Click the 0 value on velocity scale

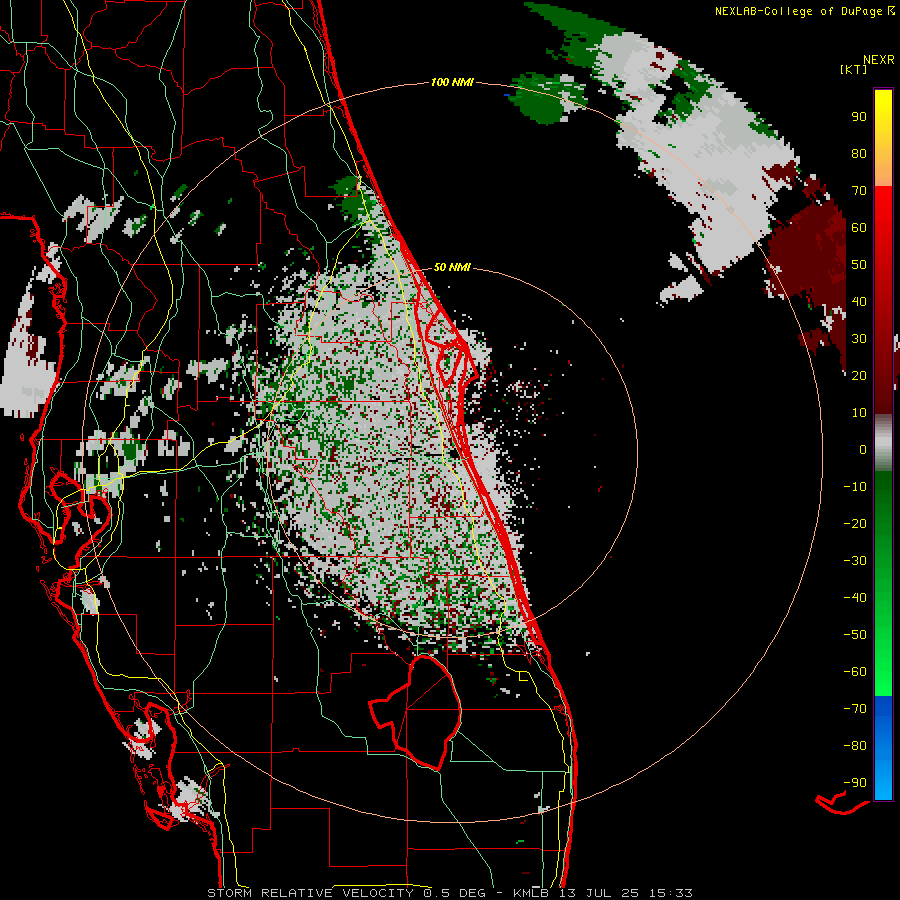click(863, 449)
